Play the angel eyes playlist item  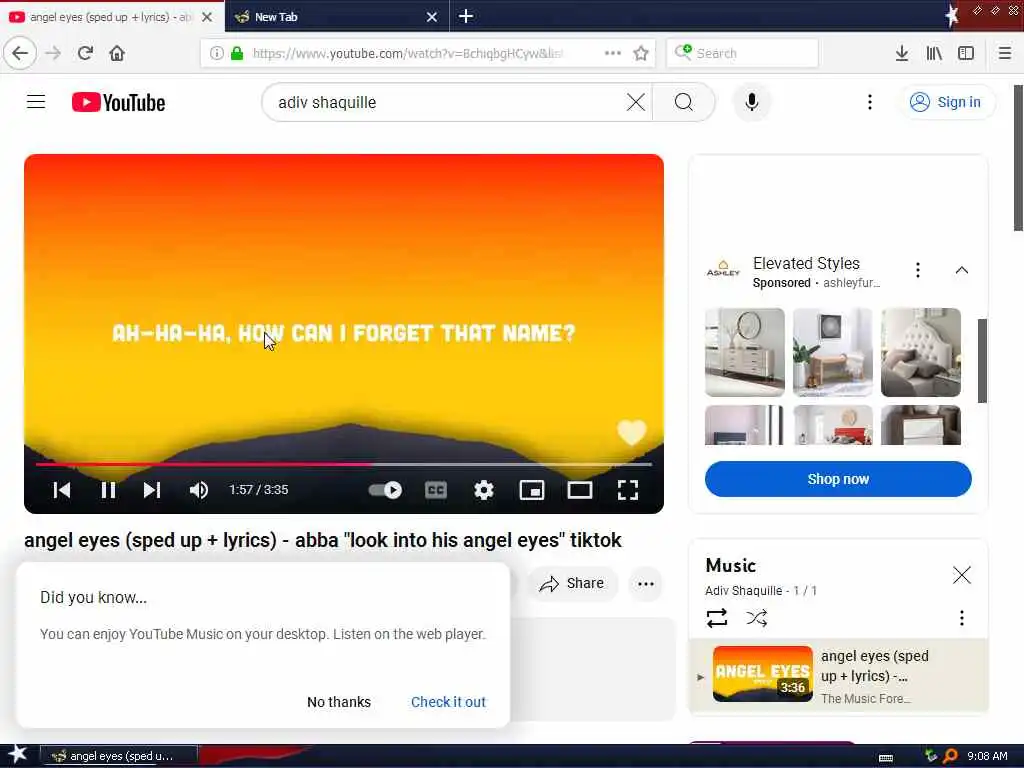(839, 675)
